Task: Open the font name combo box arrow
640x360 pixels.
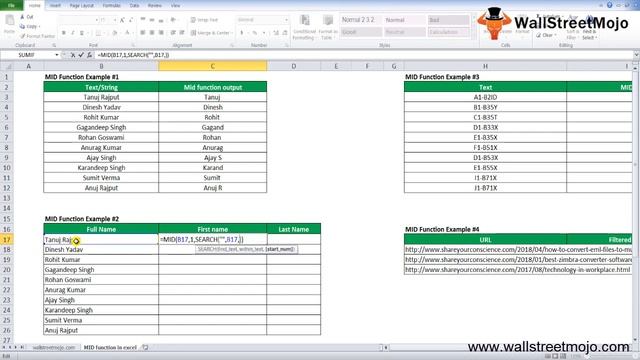Action: pos(97,20)
